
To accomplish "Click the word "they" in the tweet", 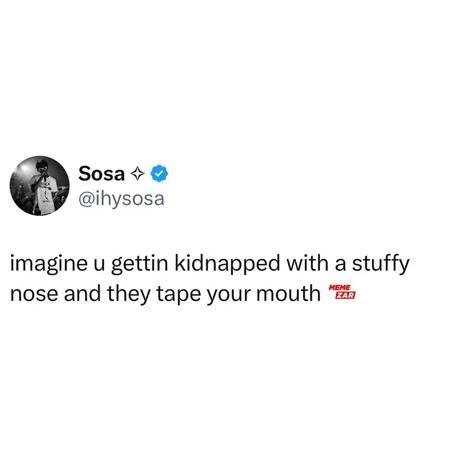I will (128, 294).
